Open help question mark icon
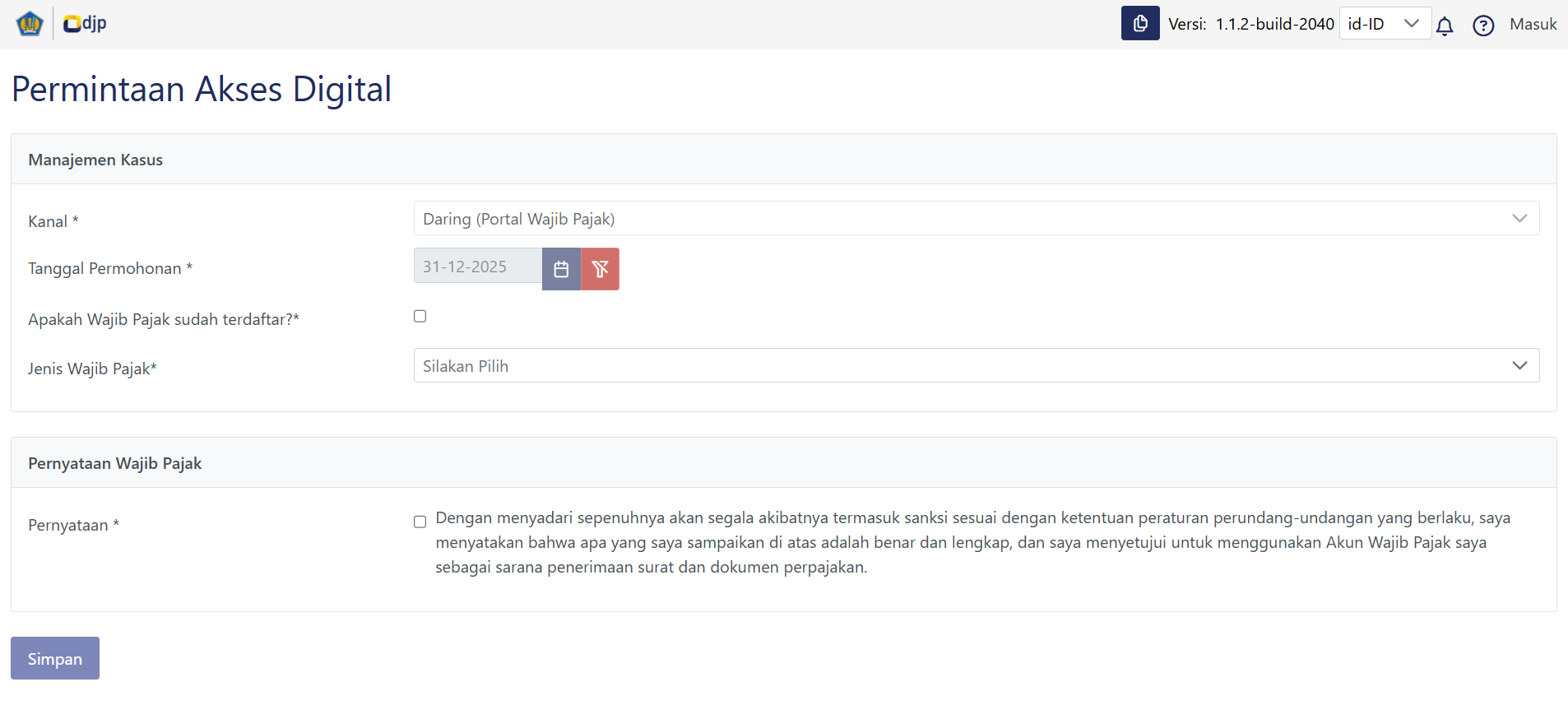 [1482, 26]
